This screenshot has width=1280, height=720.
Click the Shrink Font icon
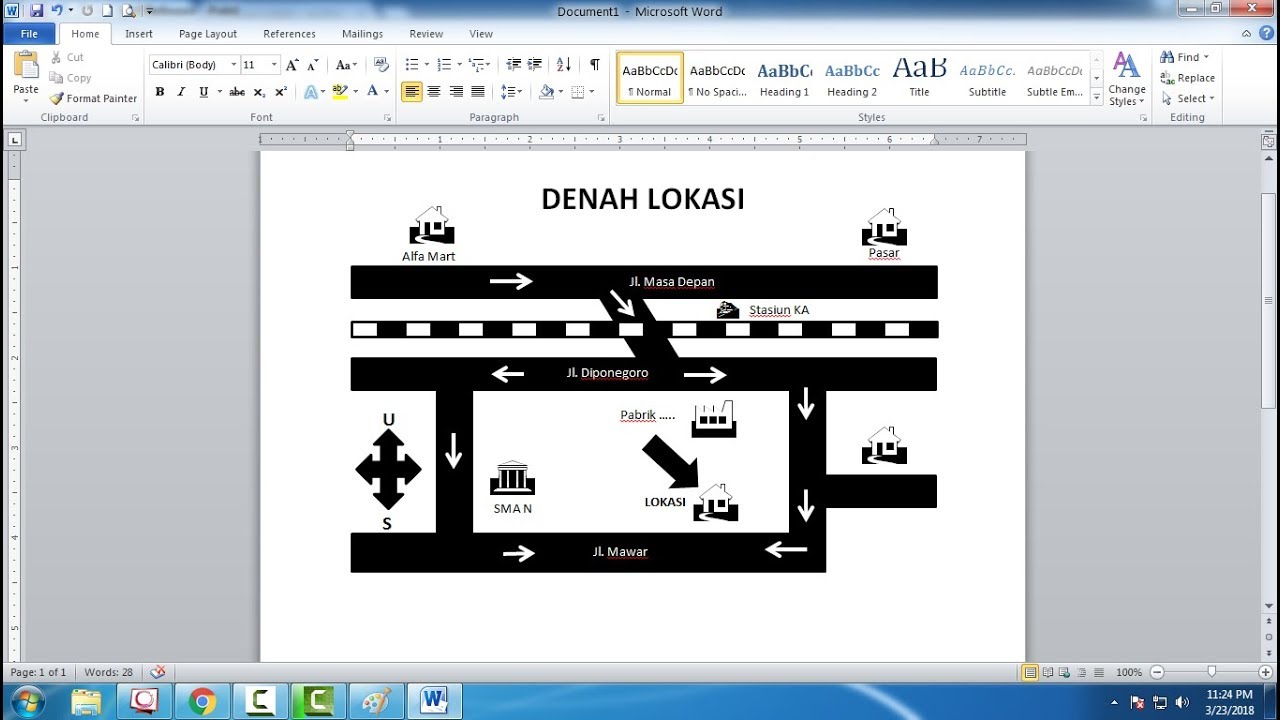[x=313, y=65]
